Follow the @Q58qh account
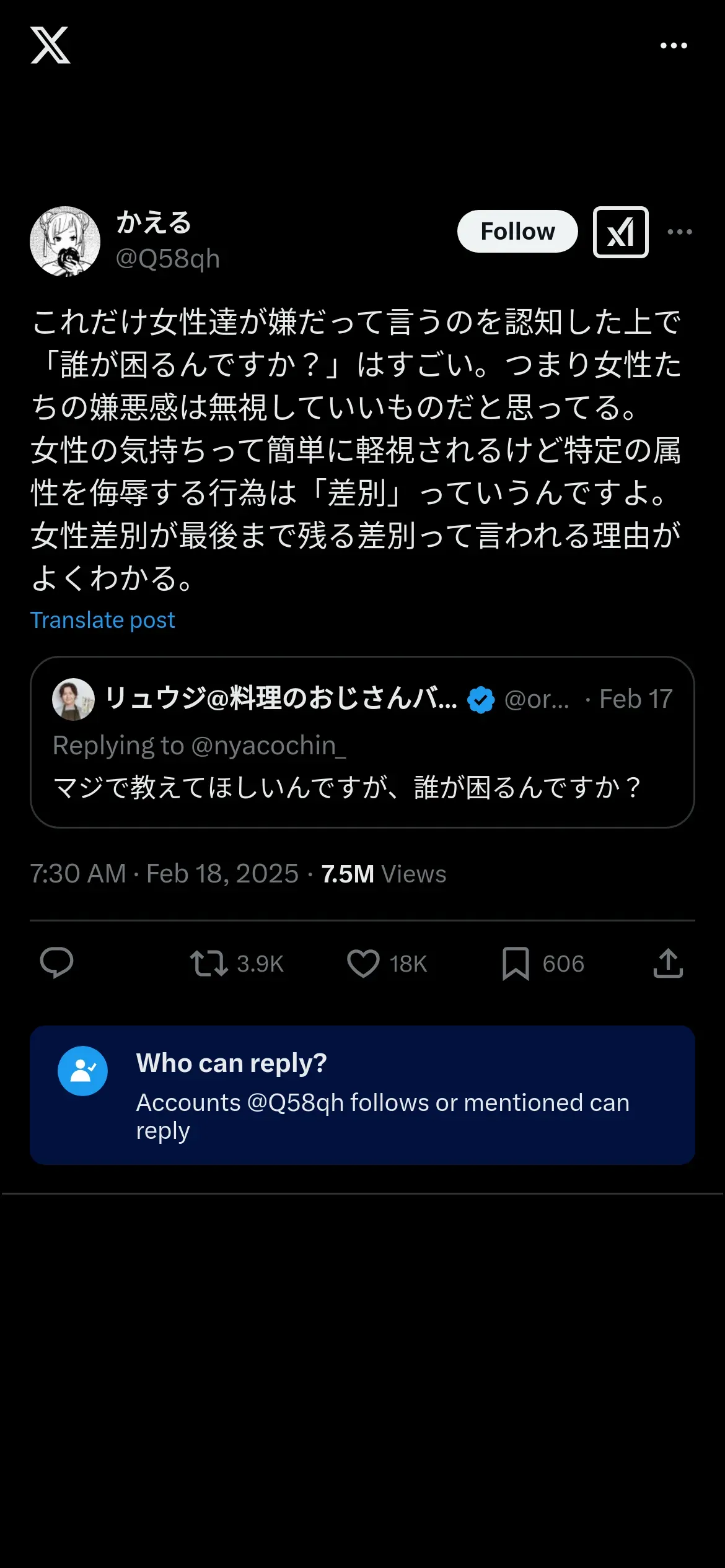 [517, 232]
